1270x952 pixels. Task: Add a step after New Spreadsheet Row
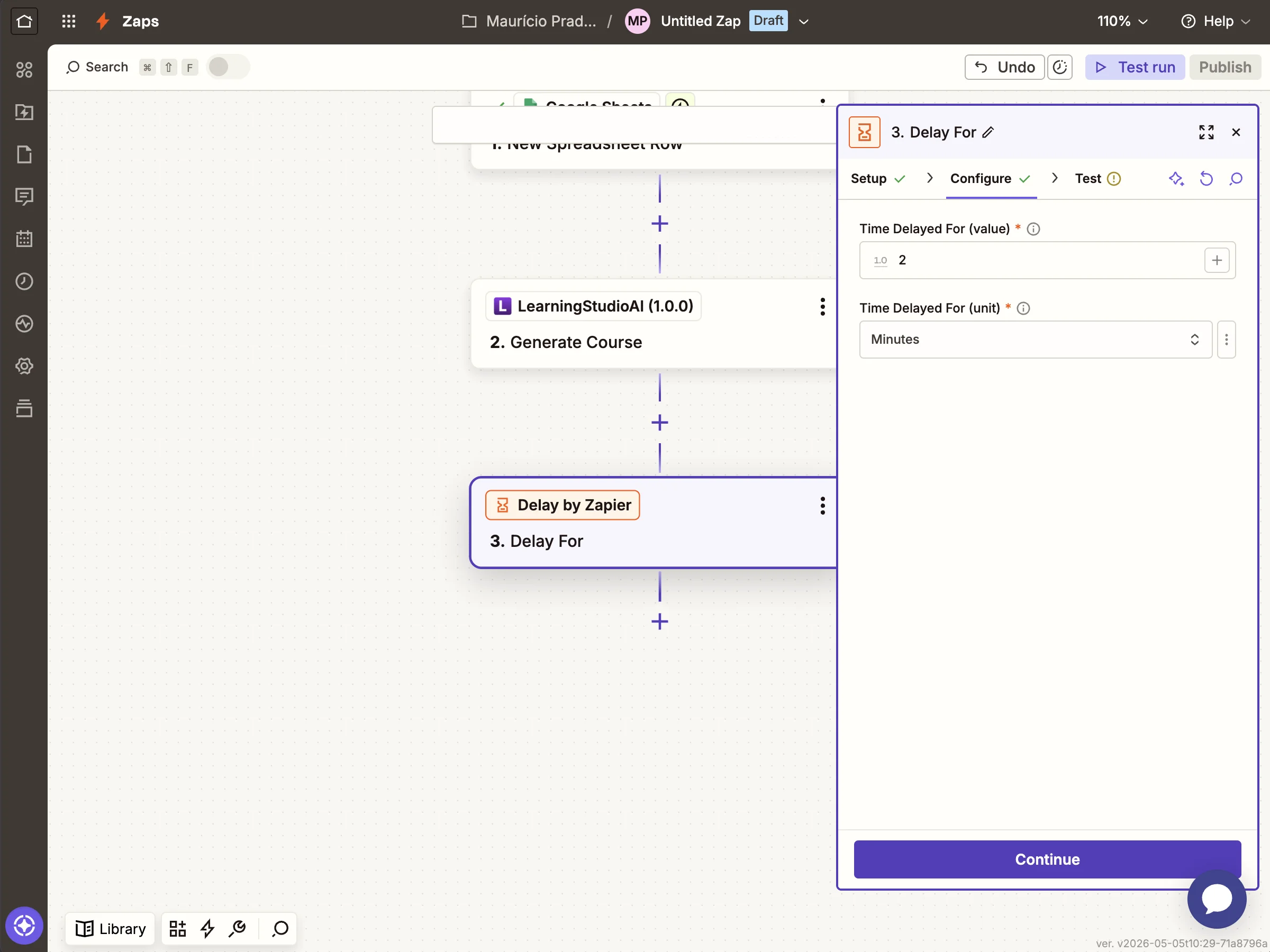coord(660,224)
